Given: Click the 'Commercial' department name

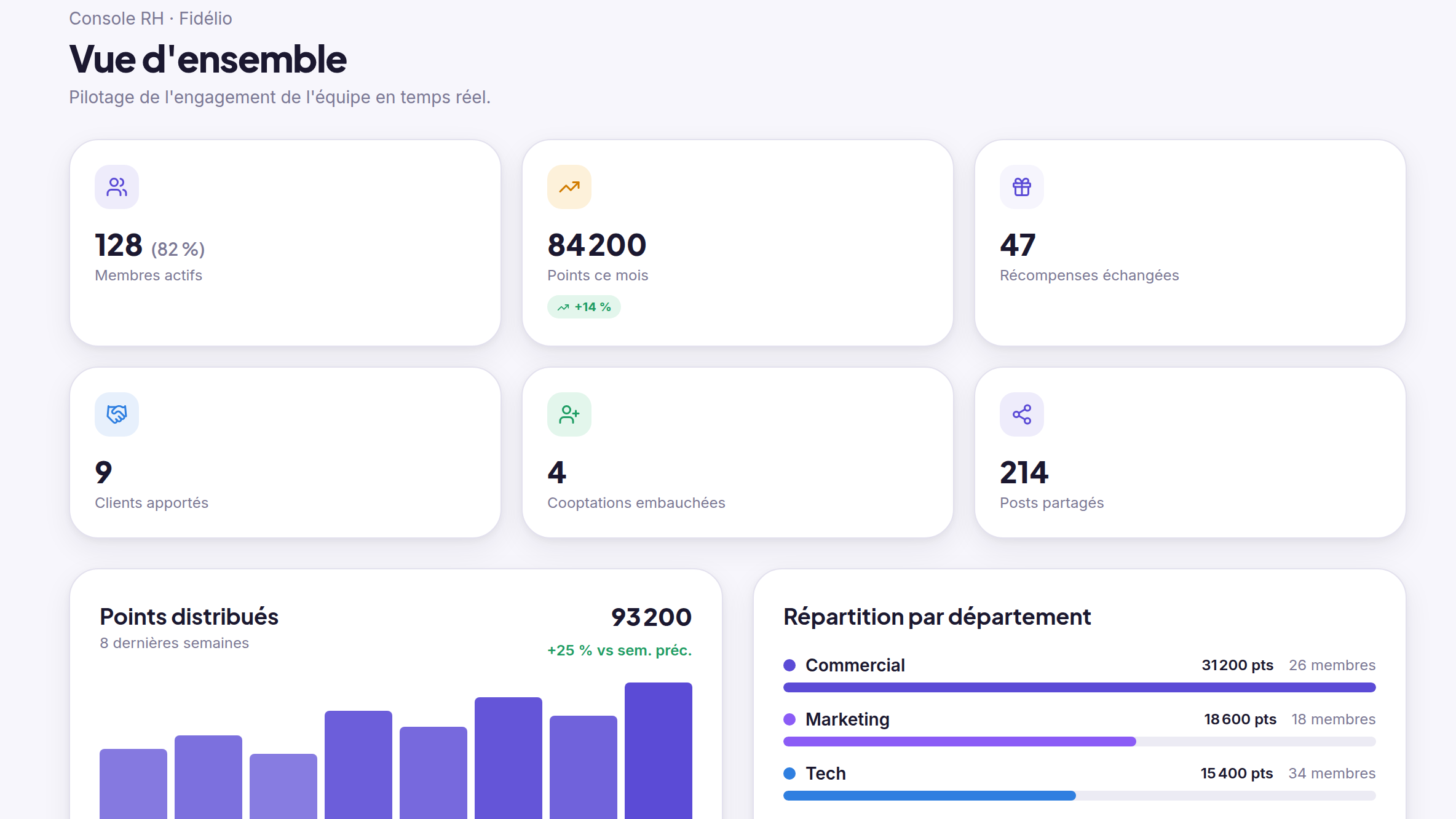Looking at the screenshot, I should pyautogui.click(x=855, y=665).
